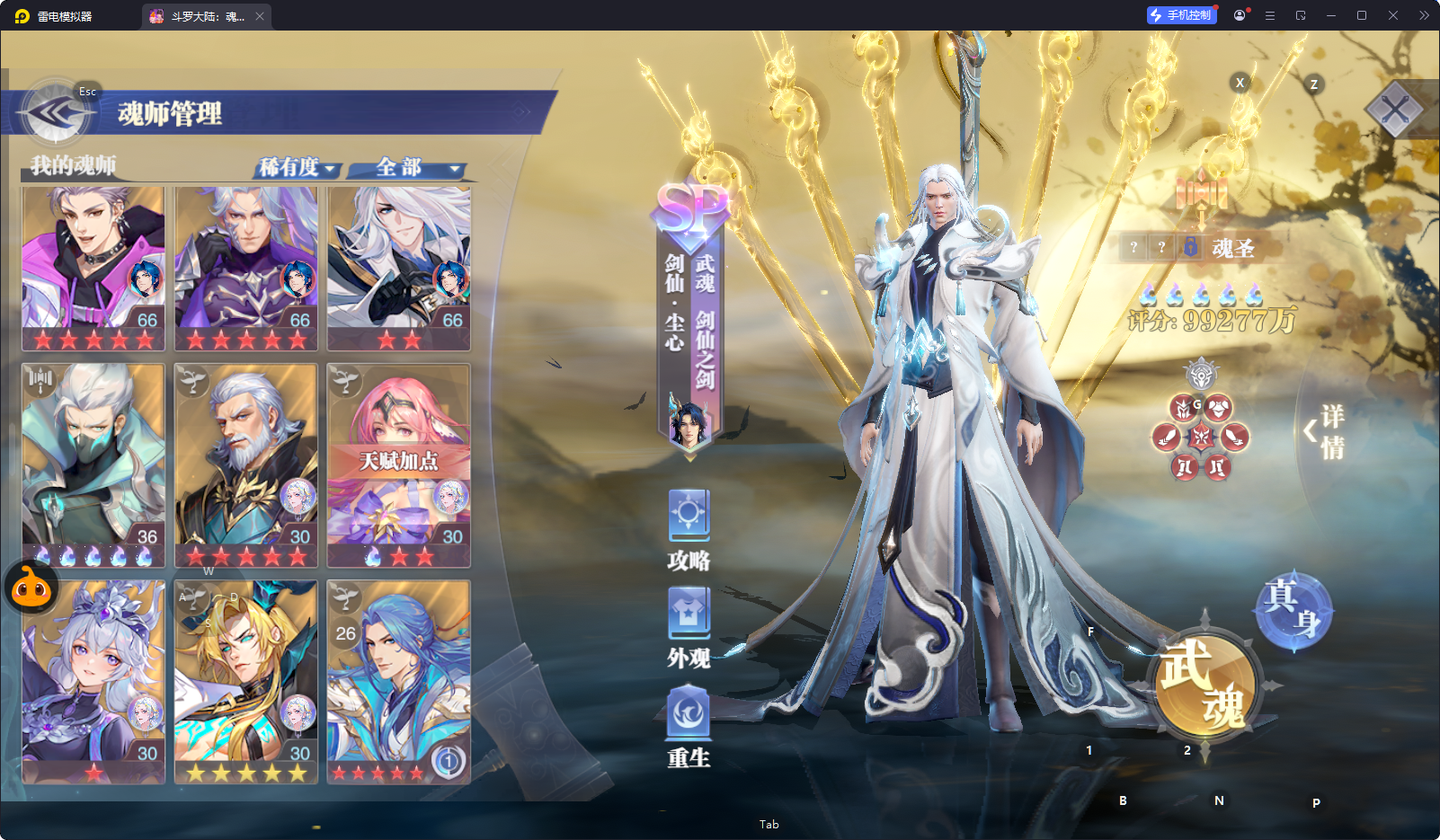Close the 斗罗大陆 emulator tab
This screenshot has height=840, width=1440.
point(260,16)
